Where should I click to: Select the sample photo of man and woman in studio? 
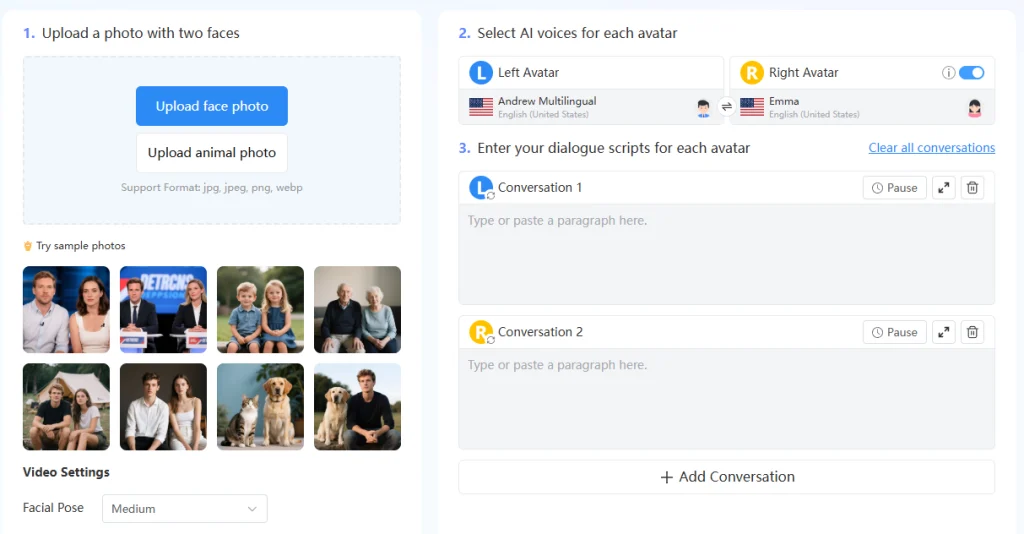tap(66, 309)
